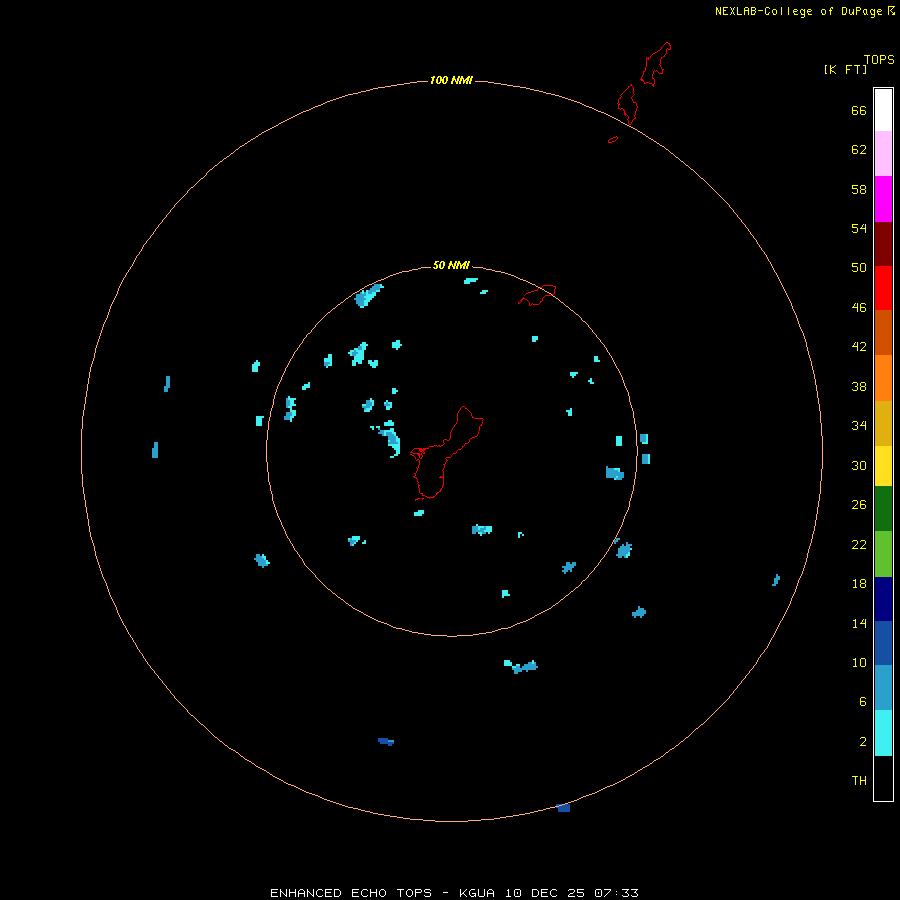900x900 pixels.
Task: Click the bright red swatch between 46 and 50
Action: [x=883, y=288]
